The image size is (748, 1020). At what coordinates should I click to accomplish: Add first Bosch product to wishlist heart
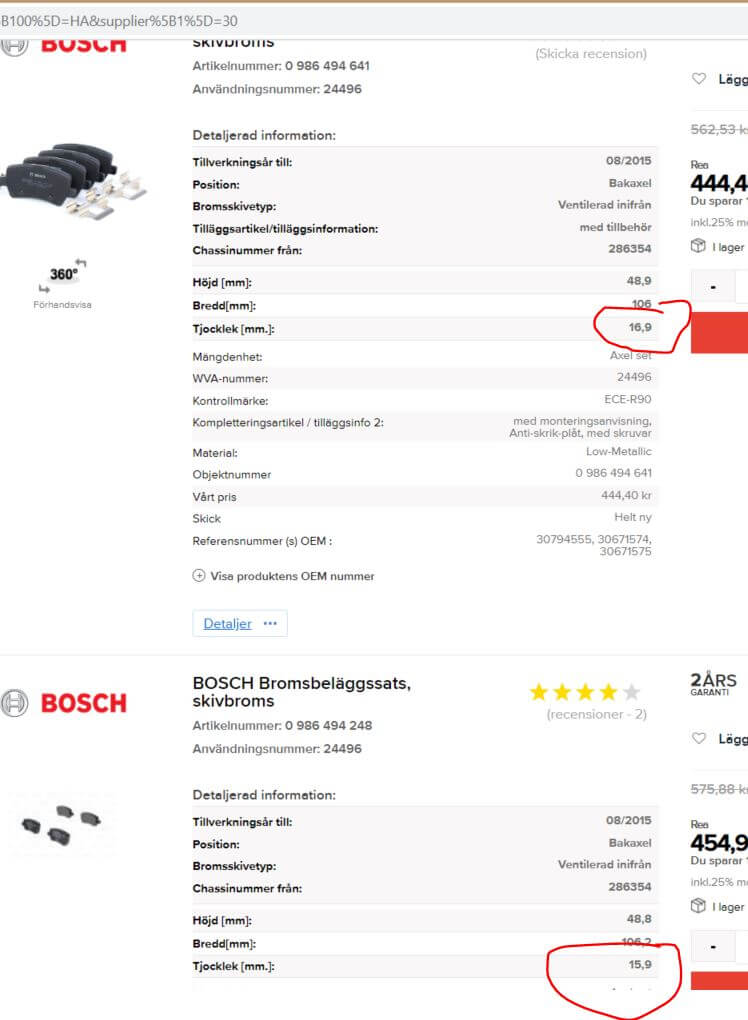pos(699,79)
